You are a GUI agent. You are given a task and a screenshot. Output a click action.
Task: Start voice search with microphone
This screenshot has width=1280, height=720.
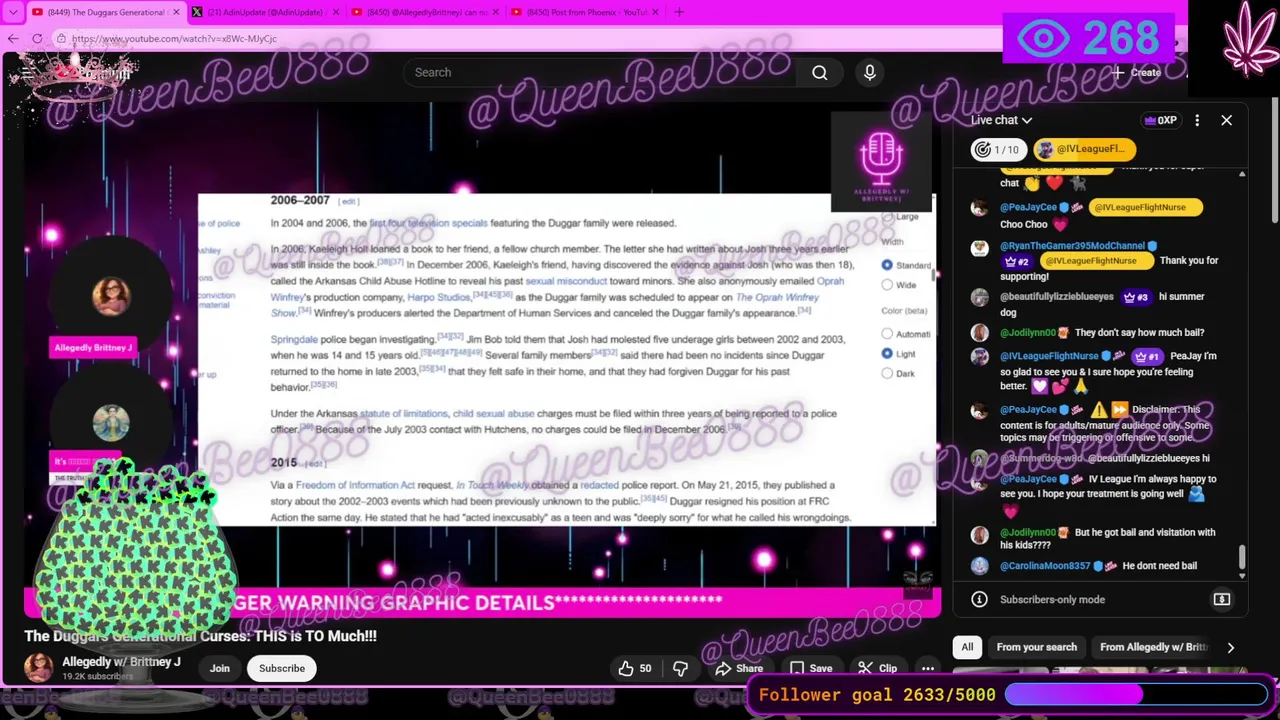click(869, 72)
